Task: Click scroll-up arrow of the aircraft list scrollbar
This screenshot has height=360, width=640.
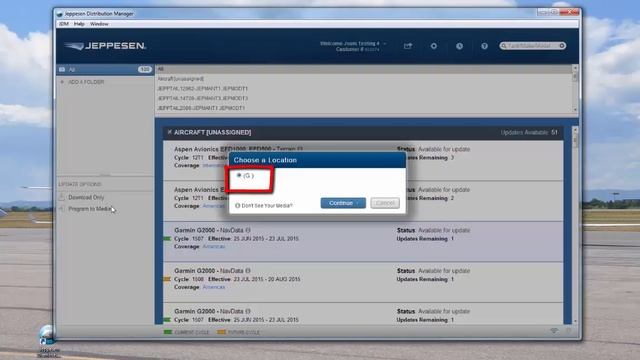Action: (575, 68)
